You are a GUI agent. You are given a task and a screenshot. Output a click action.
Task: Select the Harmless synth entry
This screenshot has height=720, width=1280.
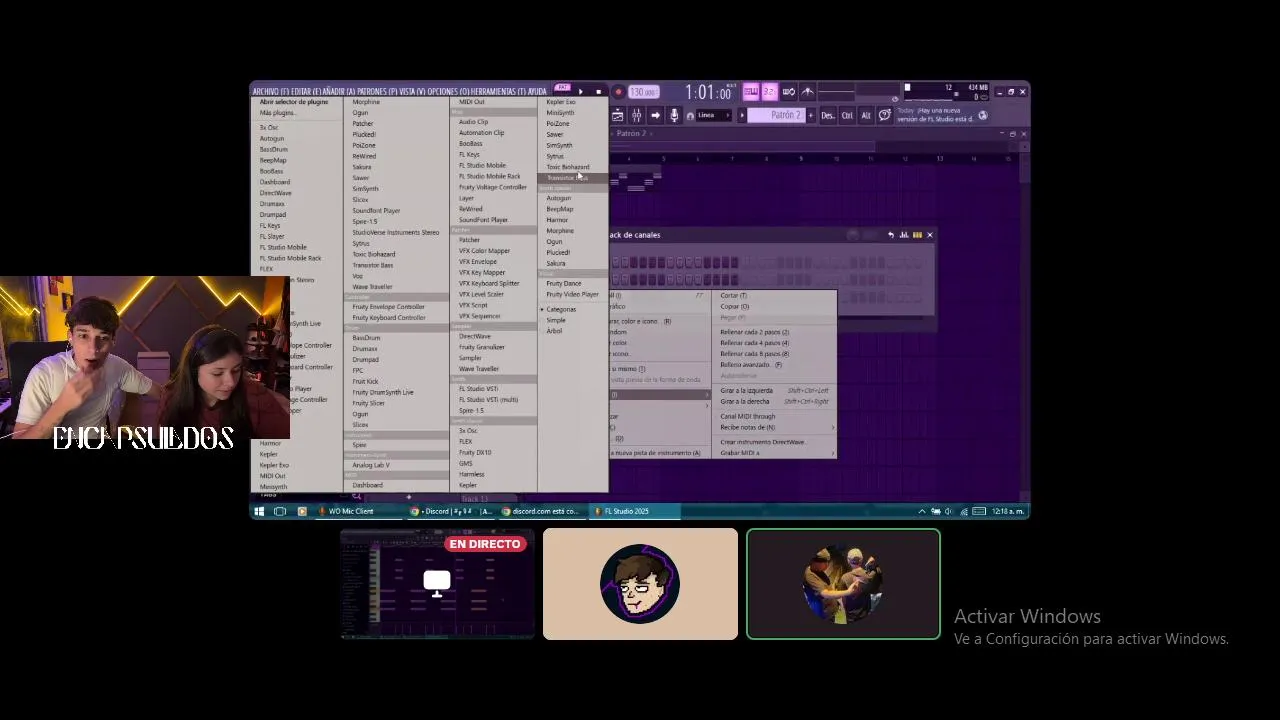[x=472, y=474]
